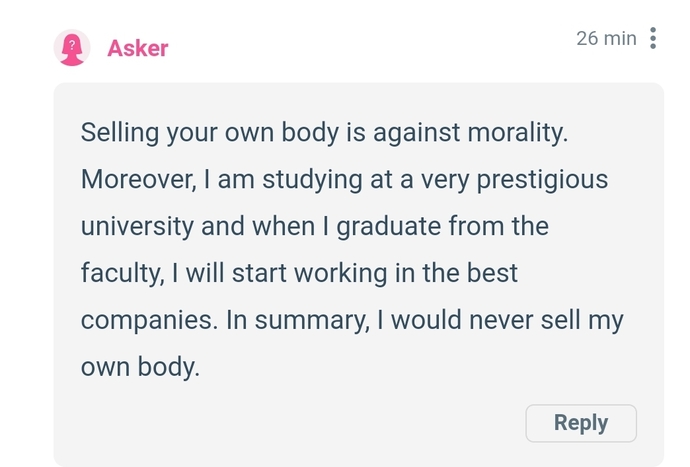Select the gray comment bubble background
The width and height of the screenshot is (690, 467).
click(x=359, y=274)
